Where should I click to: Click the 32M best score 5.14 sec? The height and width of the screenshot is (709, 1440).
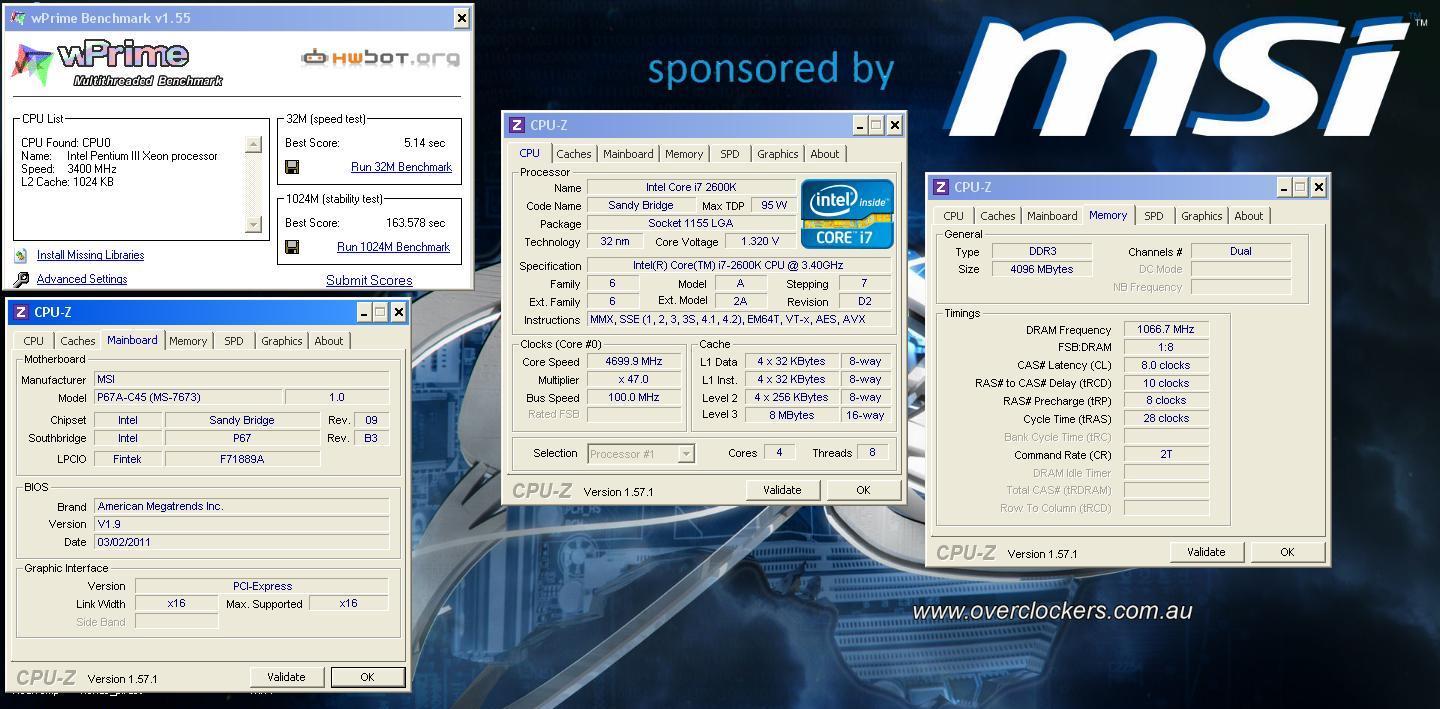(x=424, y=143)
